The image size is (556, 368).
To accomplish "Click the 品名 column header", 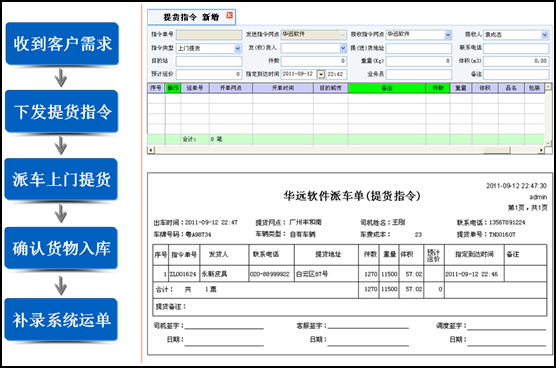I will (x=511, y=88).
